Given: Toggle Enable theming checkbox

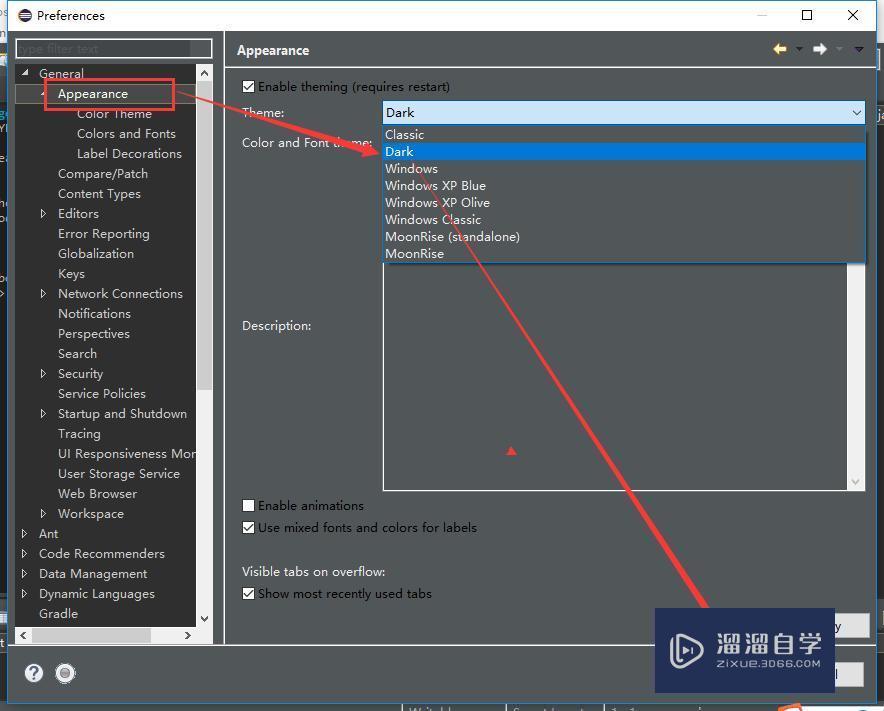Looking at the screenshot, I should (x=248, y=87).
